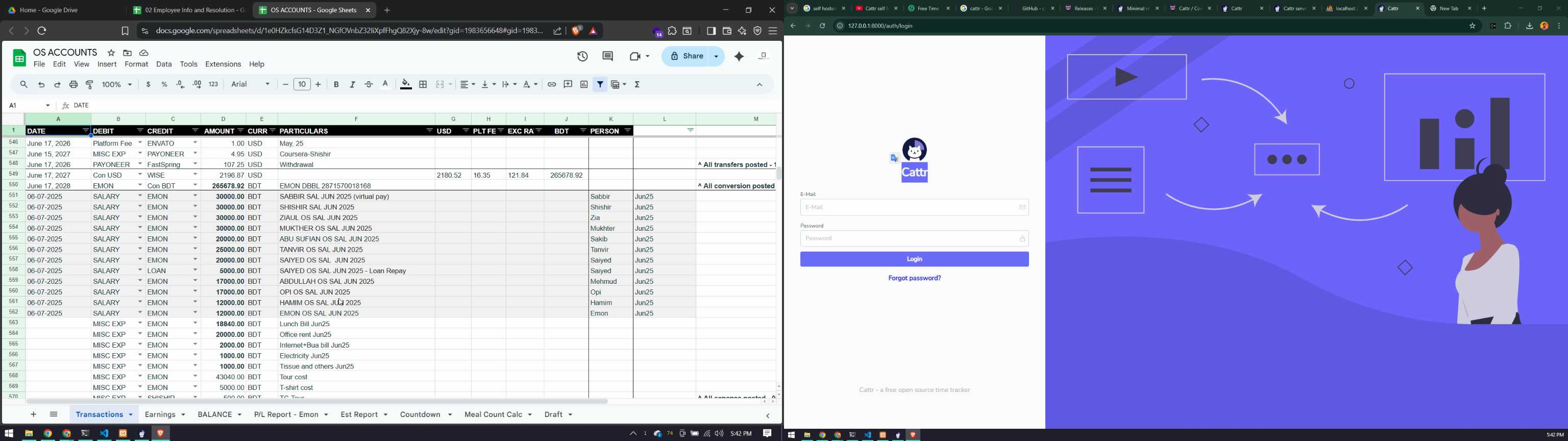Increase the font size
This screenshot has width=1568, height=441.
[x=319, y=85]
